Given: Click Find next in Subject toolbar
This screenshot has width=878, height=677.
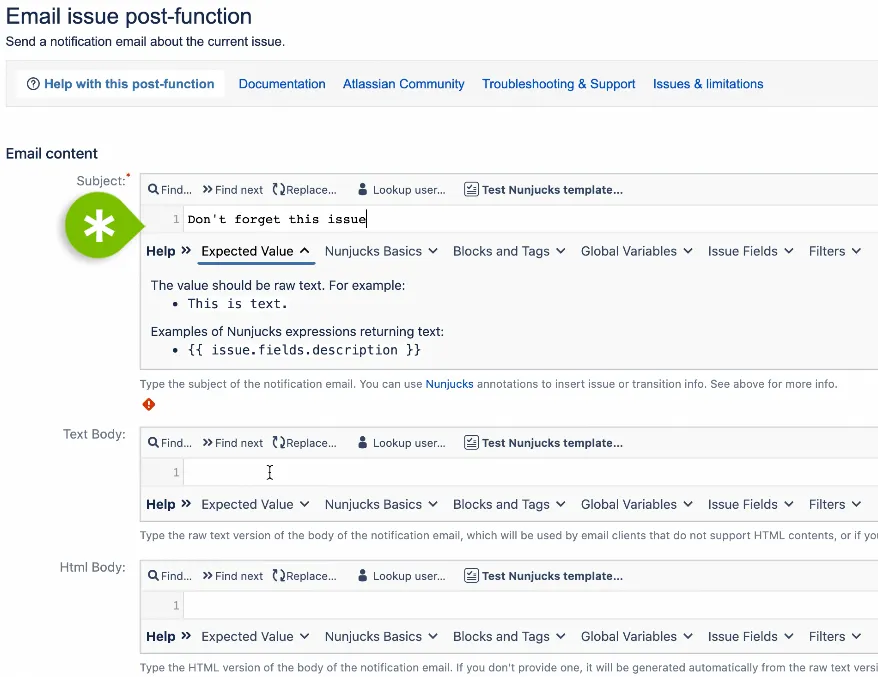Looking at the screenshot, I should click(232, 190).
